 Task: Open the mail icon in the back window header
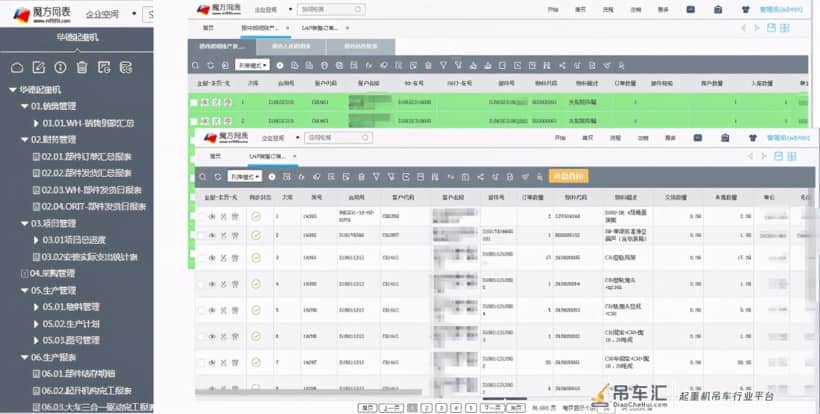690,9
